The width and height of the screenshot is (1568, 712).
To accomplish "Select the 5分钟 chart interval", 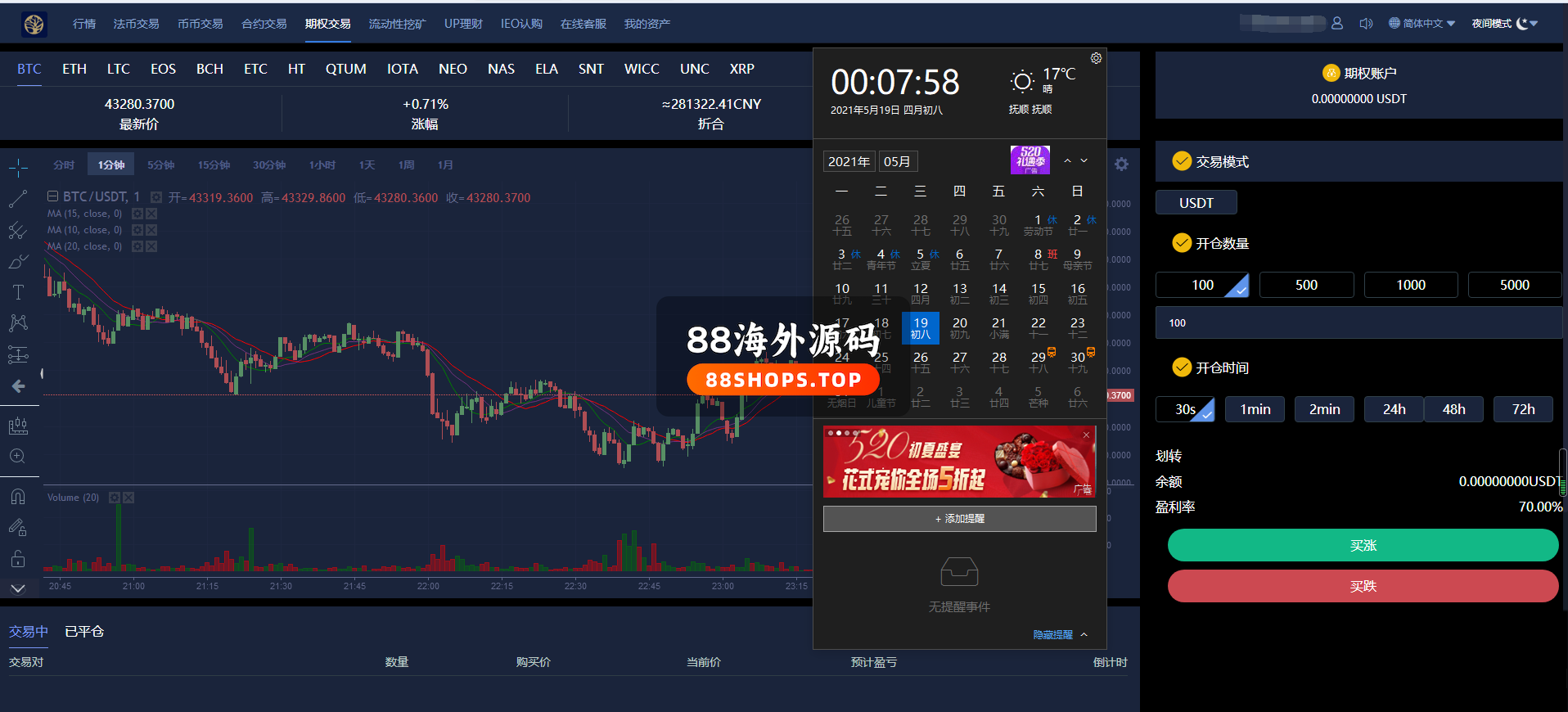I will (x=160, y=165).
